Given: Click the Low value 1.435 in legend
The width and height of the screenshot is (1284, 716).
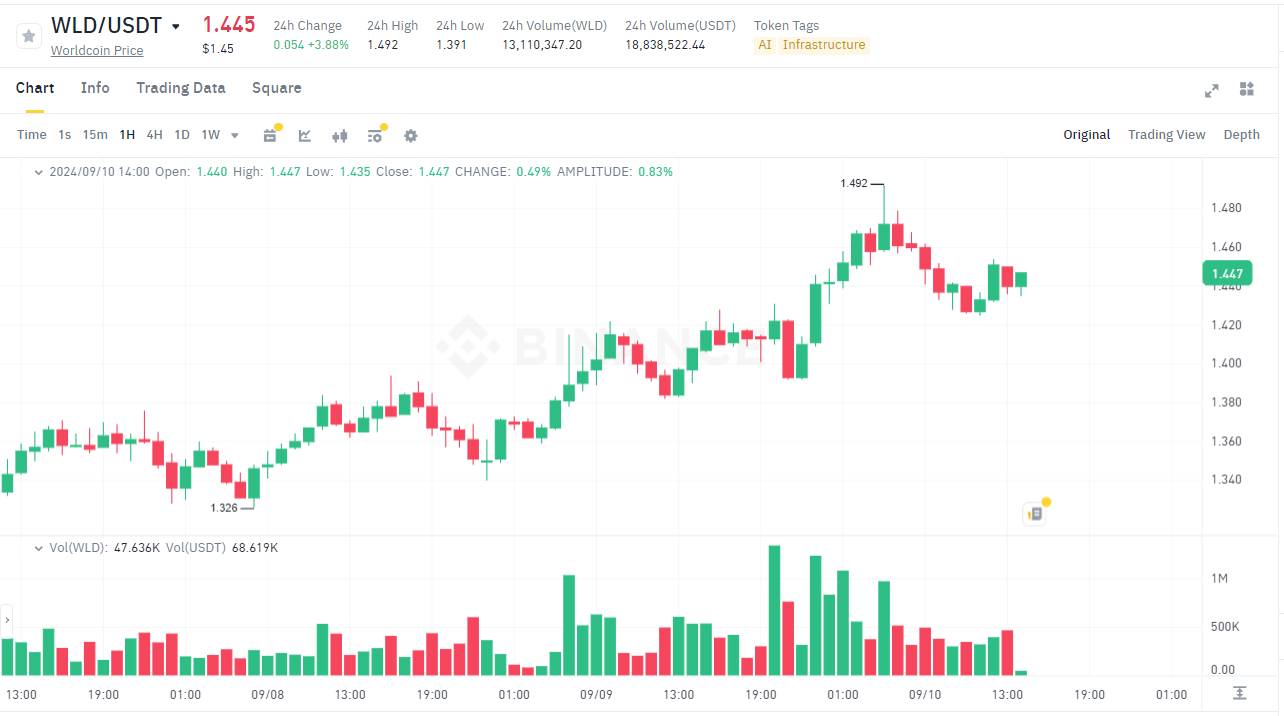Looking at the screenshot, I should click(355, 172).
